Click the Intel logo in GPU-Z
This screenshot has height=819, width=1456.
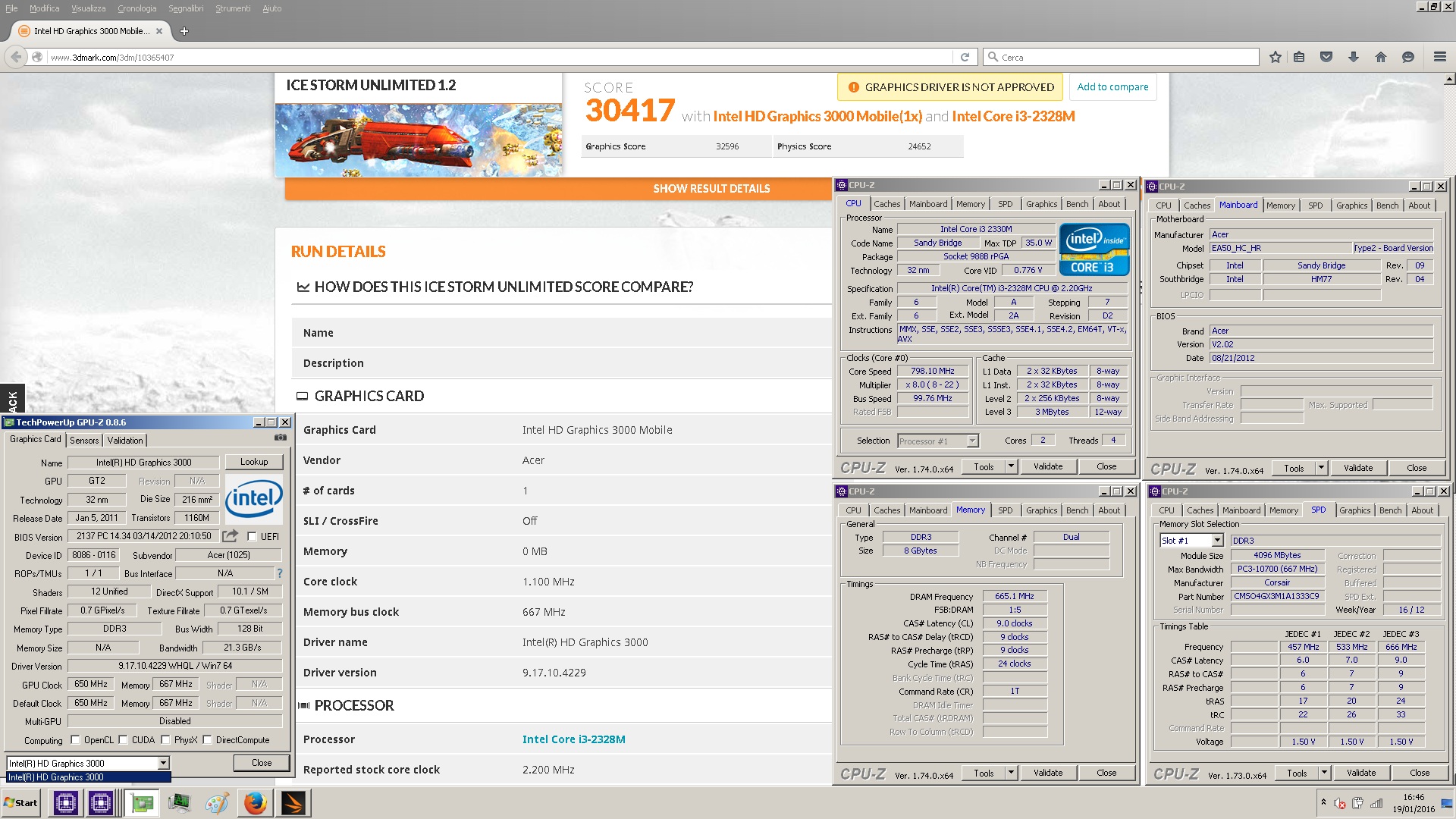point(253,499)
